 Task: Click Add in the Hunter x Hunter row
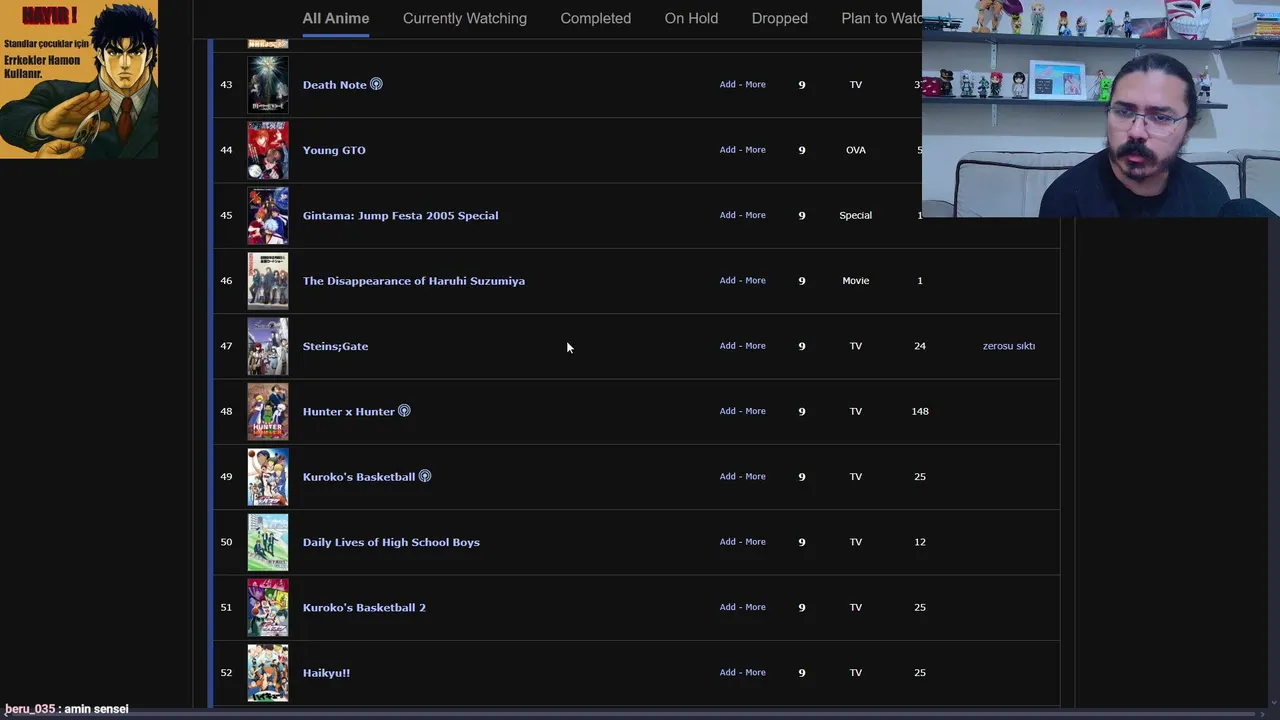728,411
